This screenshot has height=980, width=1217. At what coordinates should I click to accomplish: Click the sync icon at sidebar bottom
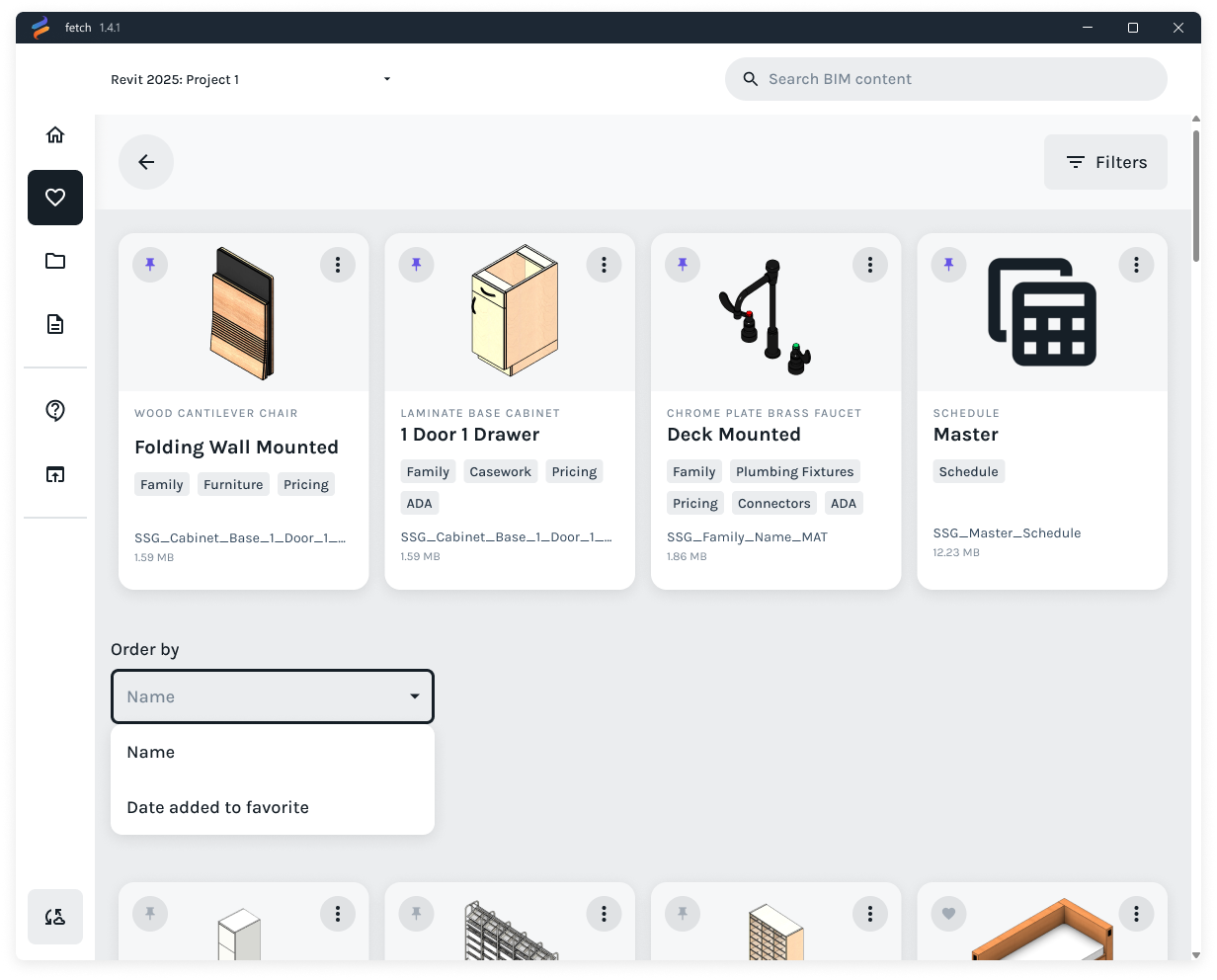[55, 917]
